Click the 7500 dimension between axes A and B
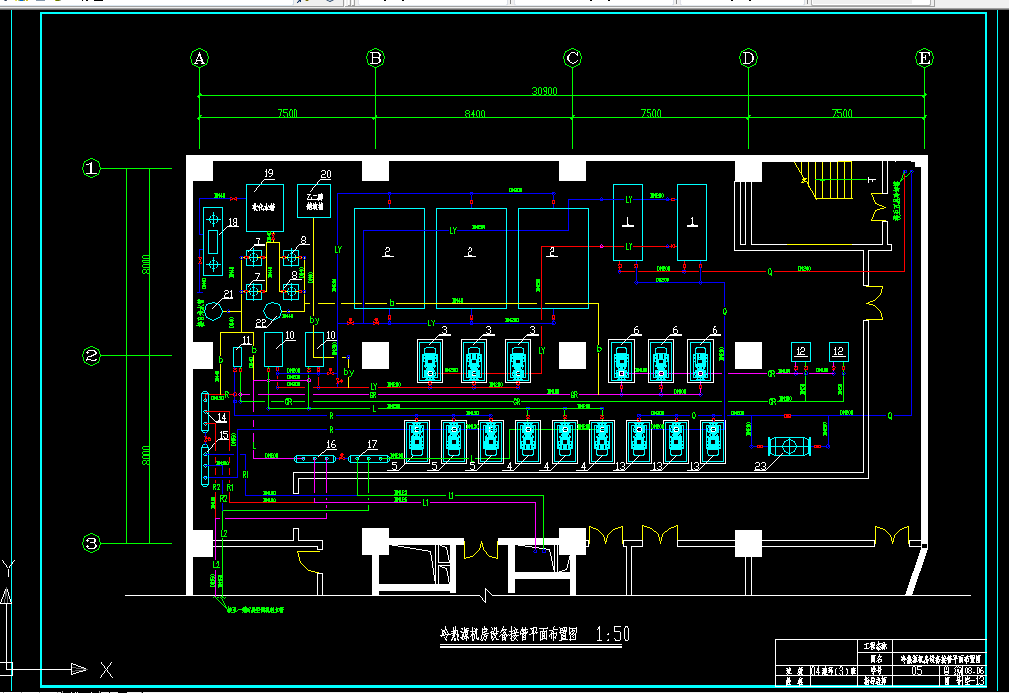 coord(288,113)
